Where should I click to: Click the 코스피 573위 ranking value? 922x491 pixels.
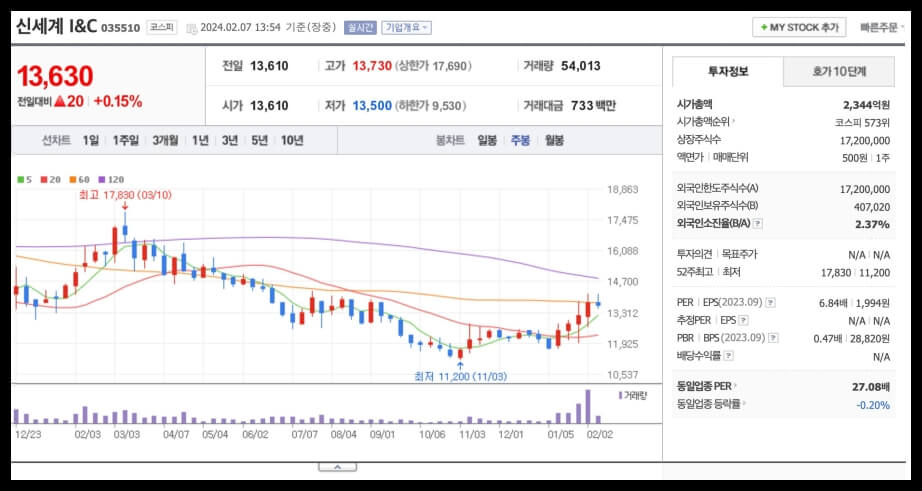point(862,123)
